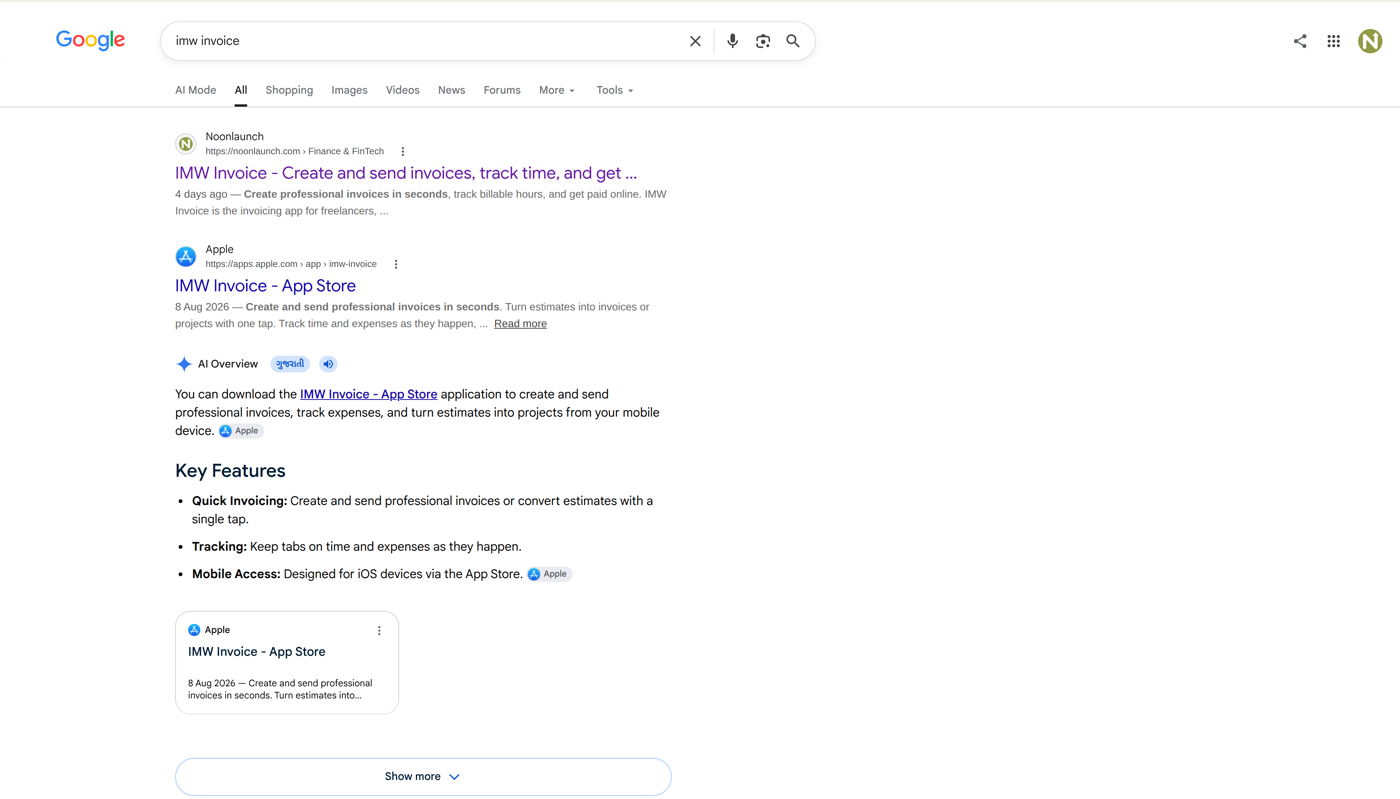Image resolution: width=1400 pixels, height=799 pixels.
Task: Expand the More dropdown
Action: pos(557,90)
